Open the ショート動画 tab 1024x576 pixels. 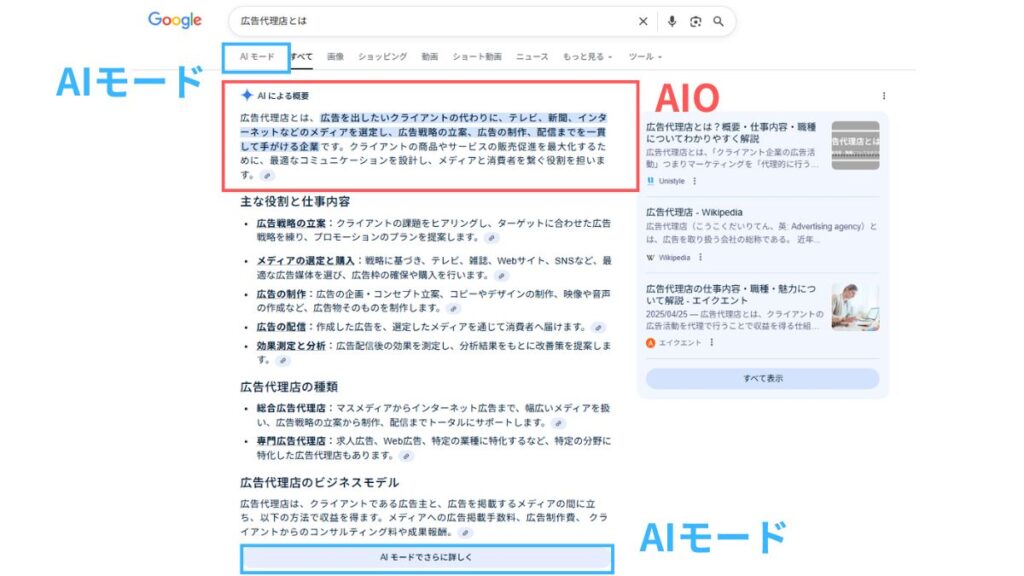tap(477, 57)
